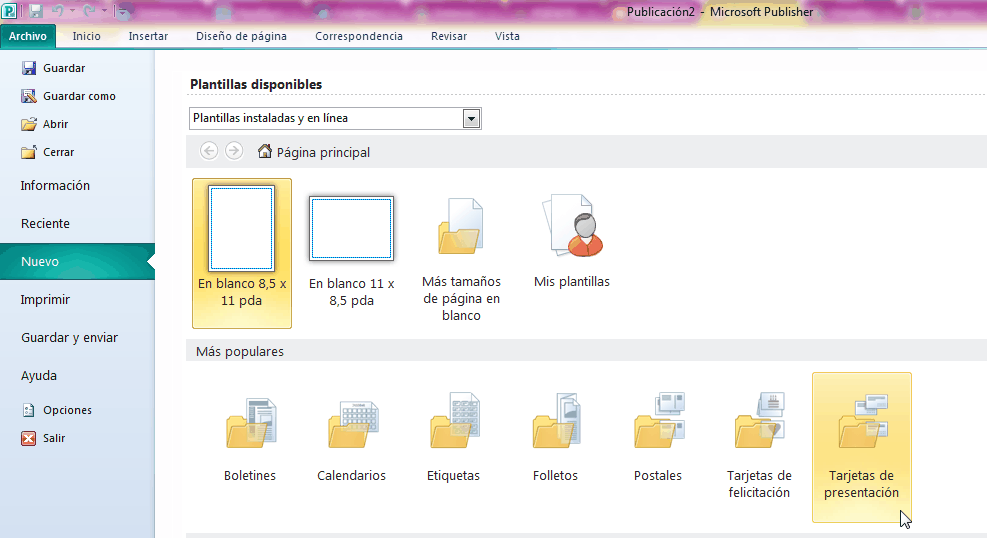Open the Publisher application icon menu
The image size is (987, 538).
click(9, 11)
